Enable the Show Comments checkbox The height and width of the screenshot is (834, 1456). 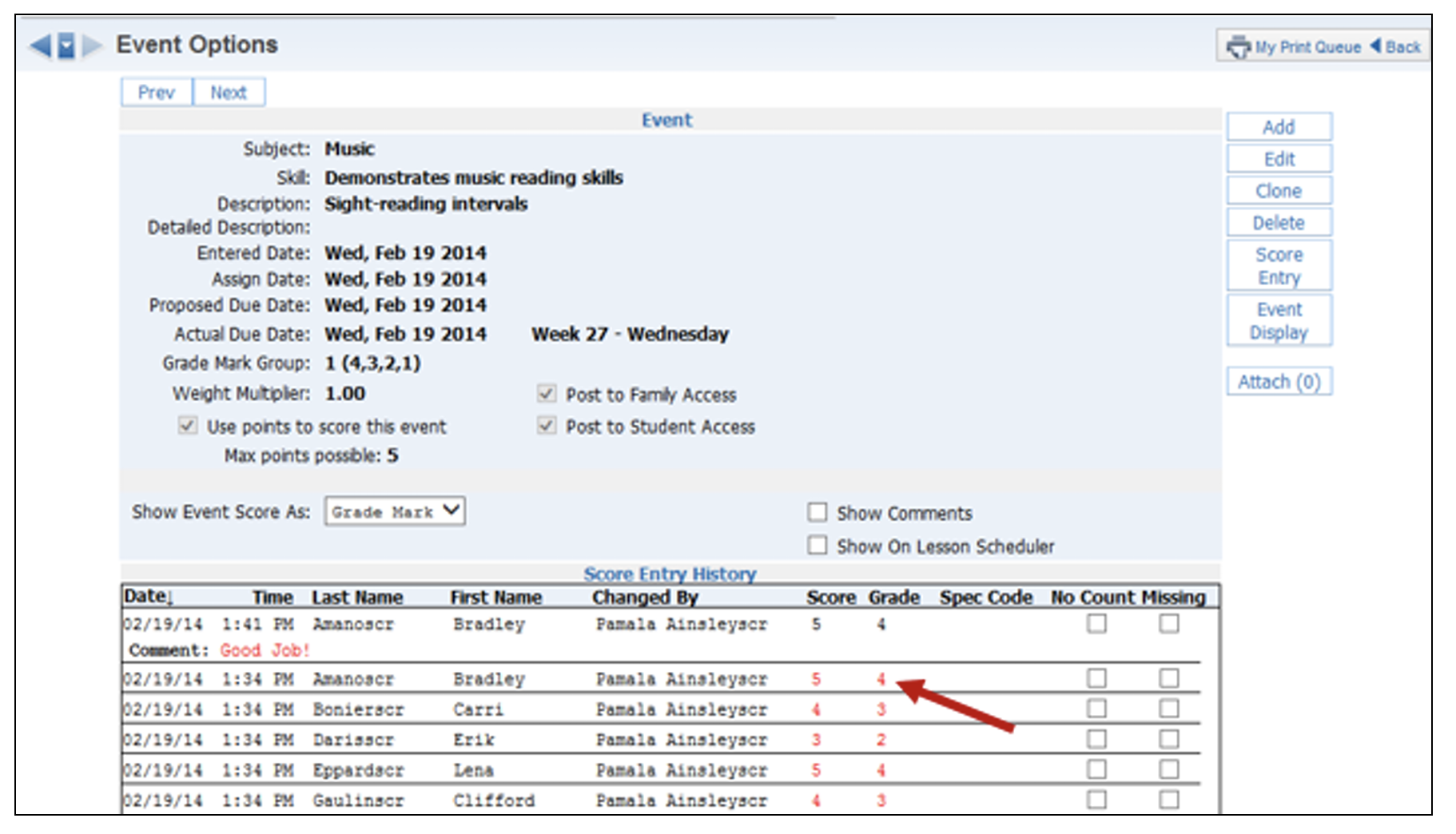click(817, 512)
